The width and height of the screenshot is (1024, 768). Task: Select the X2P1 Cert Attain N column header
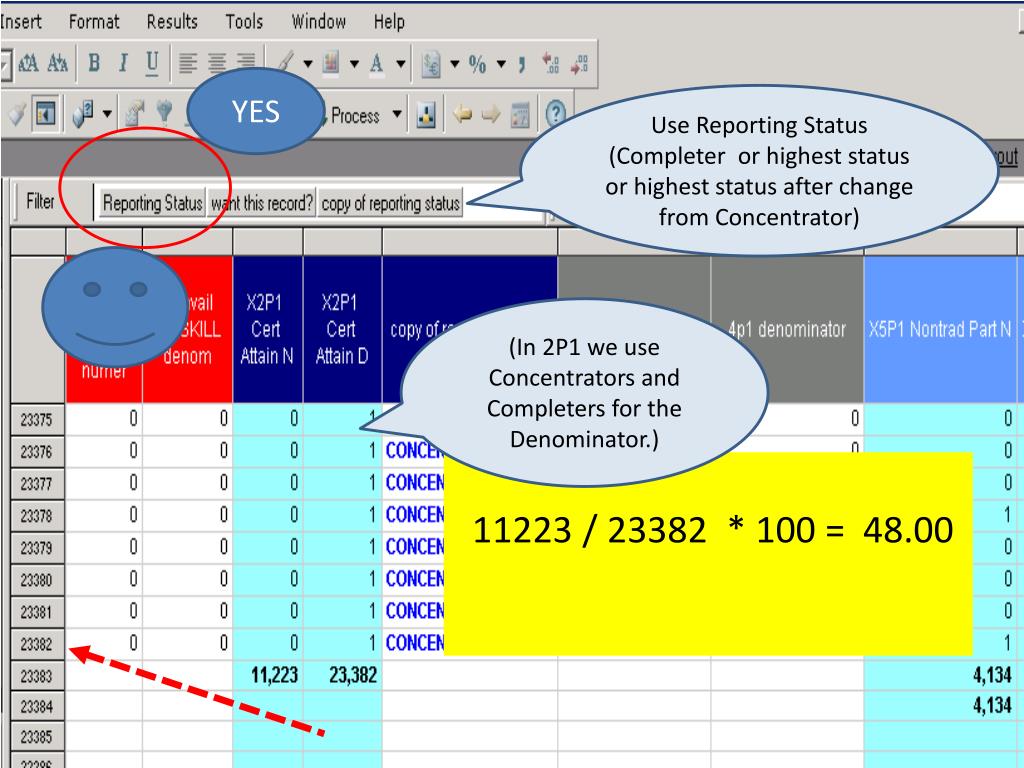click(267, 328)
